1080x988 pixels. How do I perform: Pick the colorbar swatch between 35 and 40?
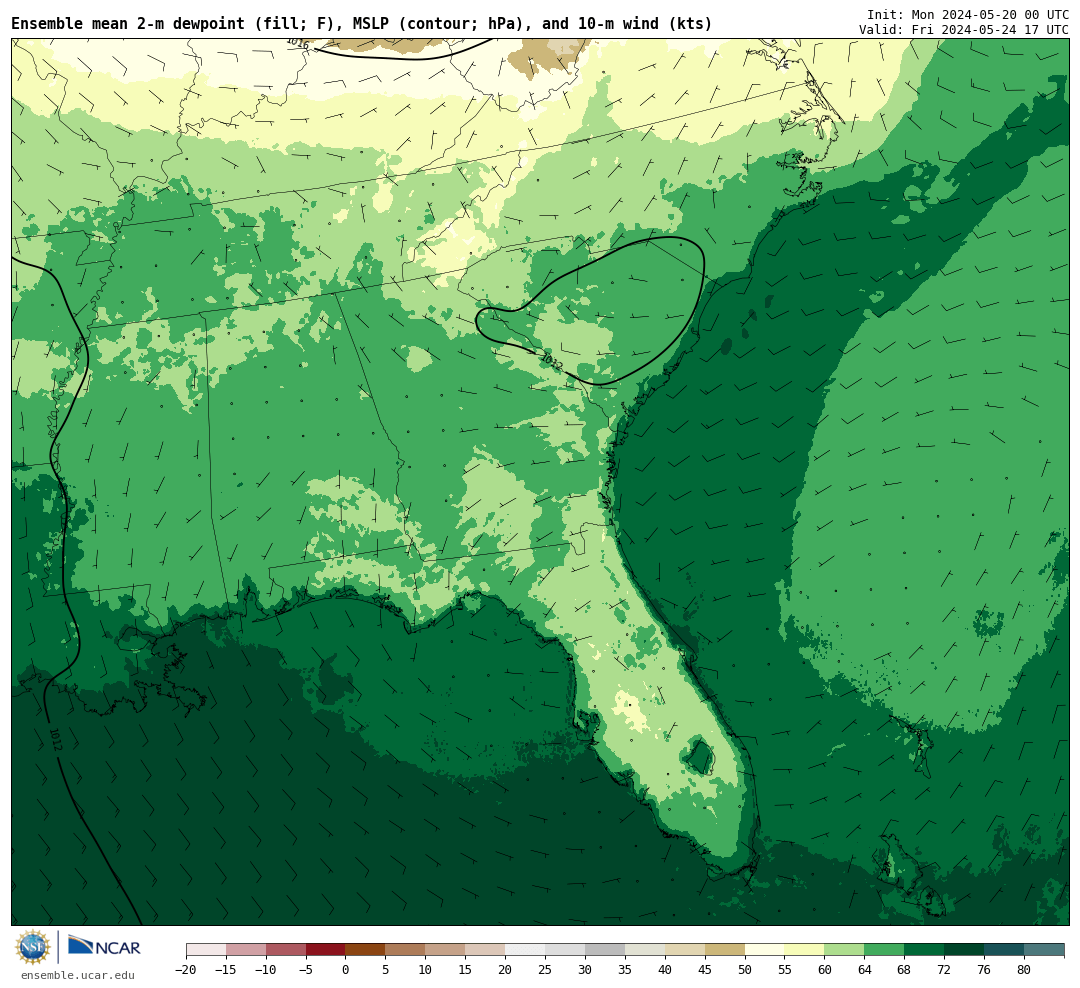(645, 950)
